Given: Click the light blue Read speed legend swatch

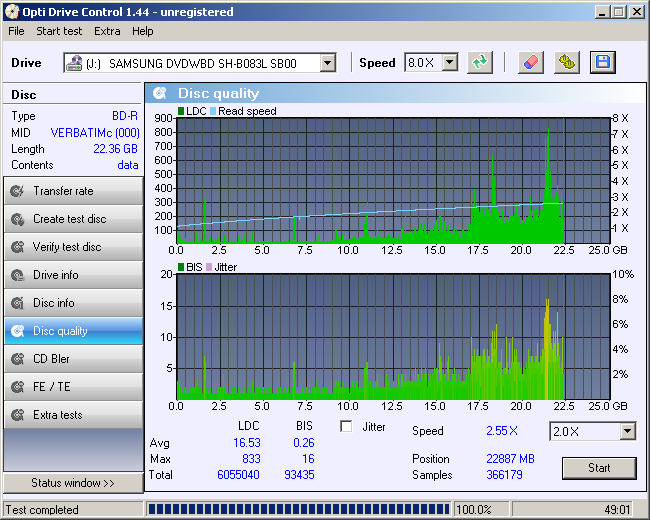Looking at the screenshot, I should click(213, 111).
